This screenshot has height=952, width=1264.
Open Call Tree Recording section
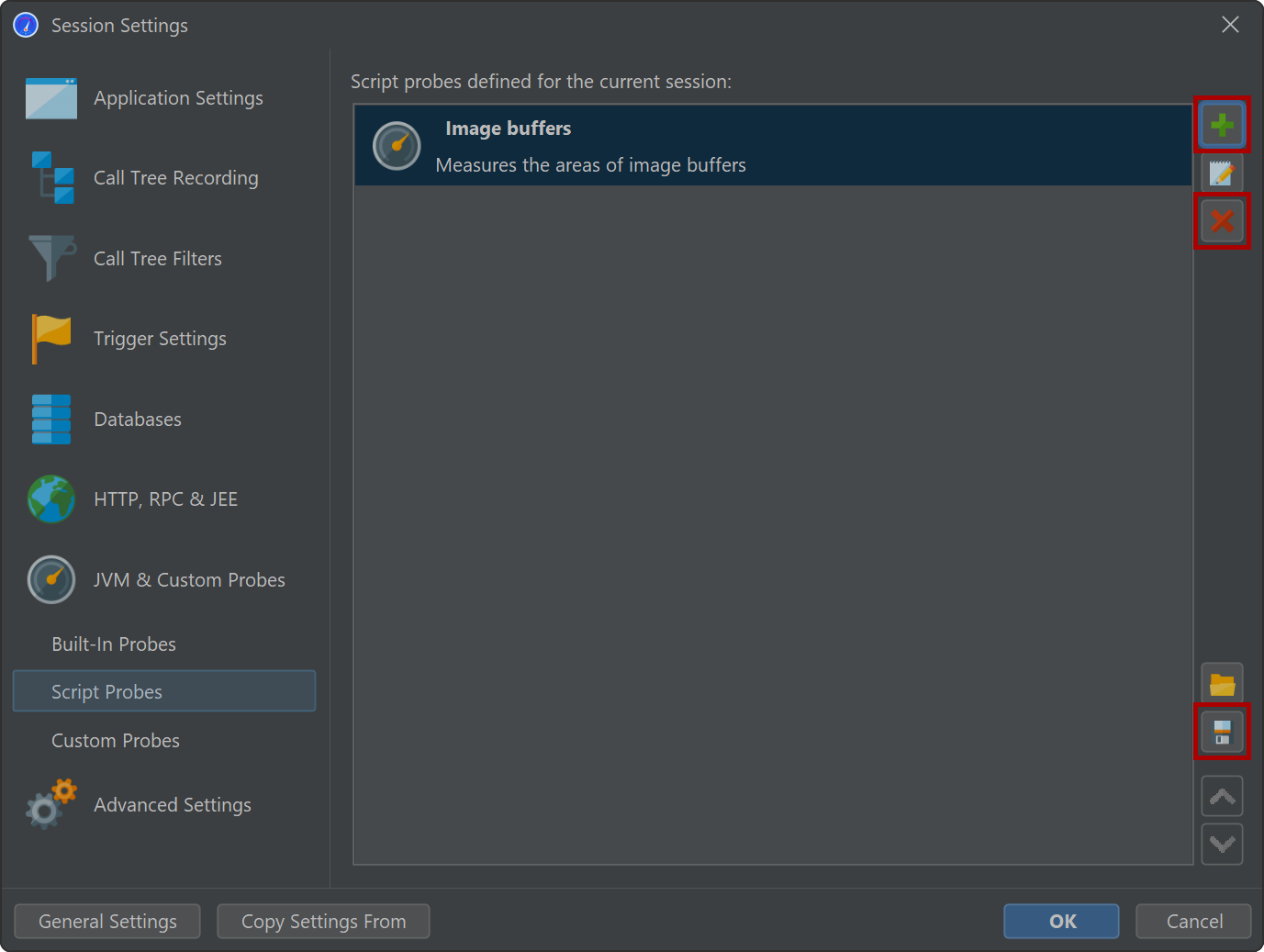[176, 178]
